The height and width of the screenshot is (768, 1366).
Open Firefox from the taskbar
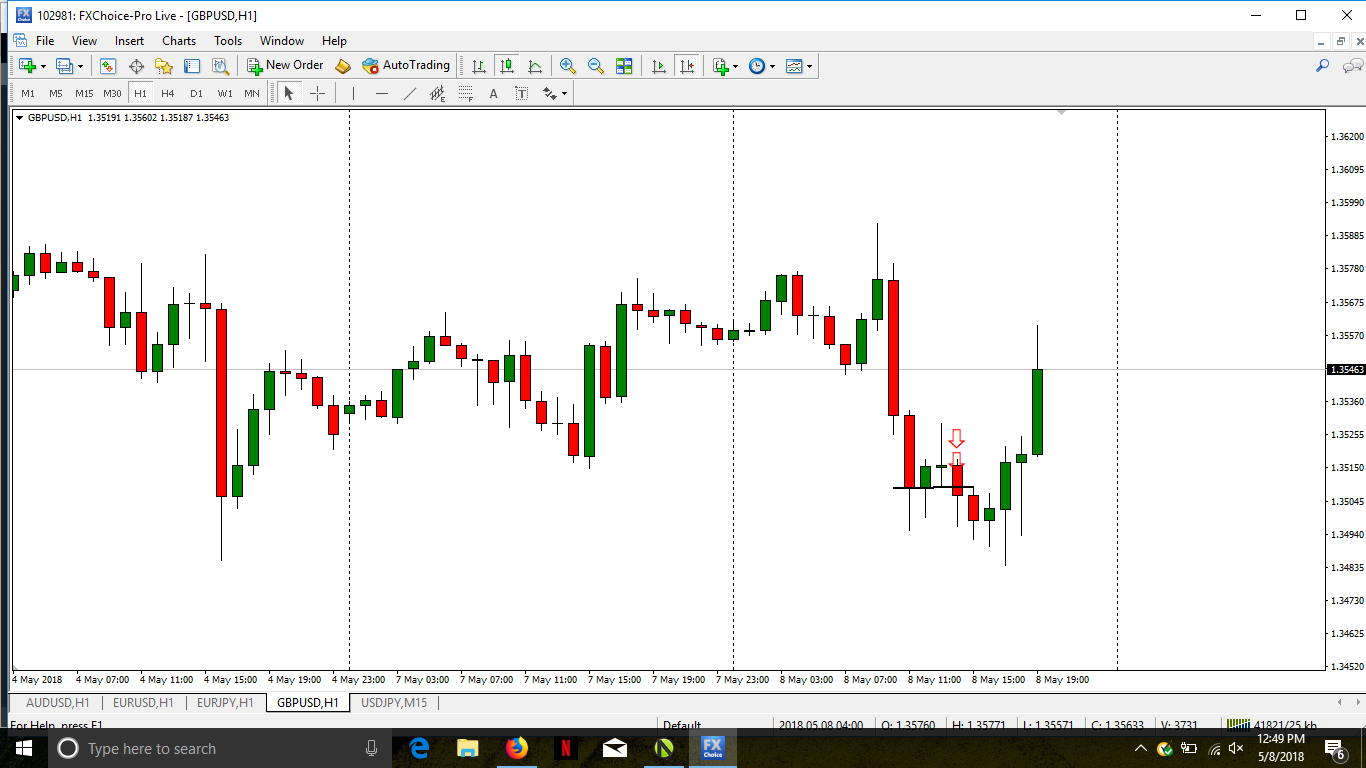(517, 748)
